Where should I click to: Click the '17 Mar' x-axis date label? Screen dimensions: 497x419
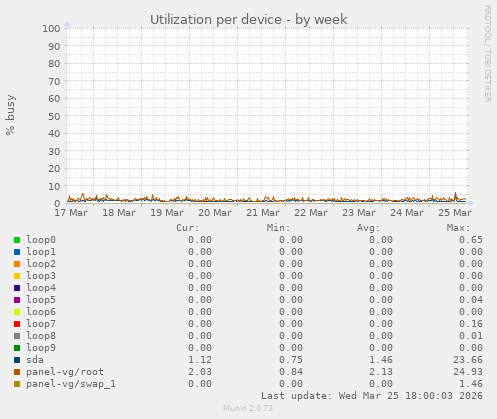pos(71,213)
